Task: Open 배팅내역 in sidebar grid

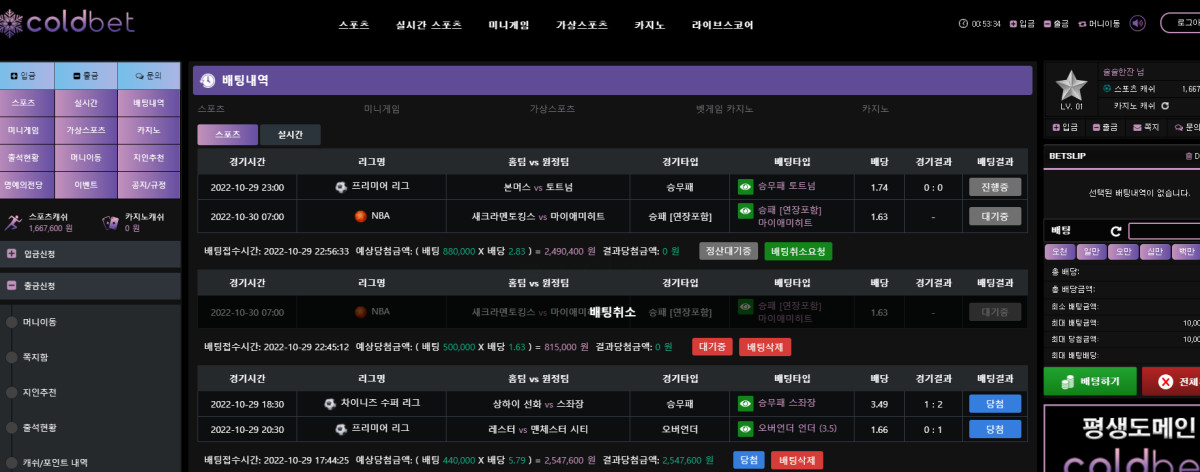Action: pyautogui.click(x=148, y=102)
